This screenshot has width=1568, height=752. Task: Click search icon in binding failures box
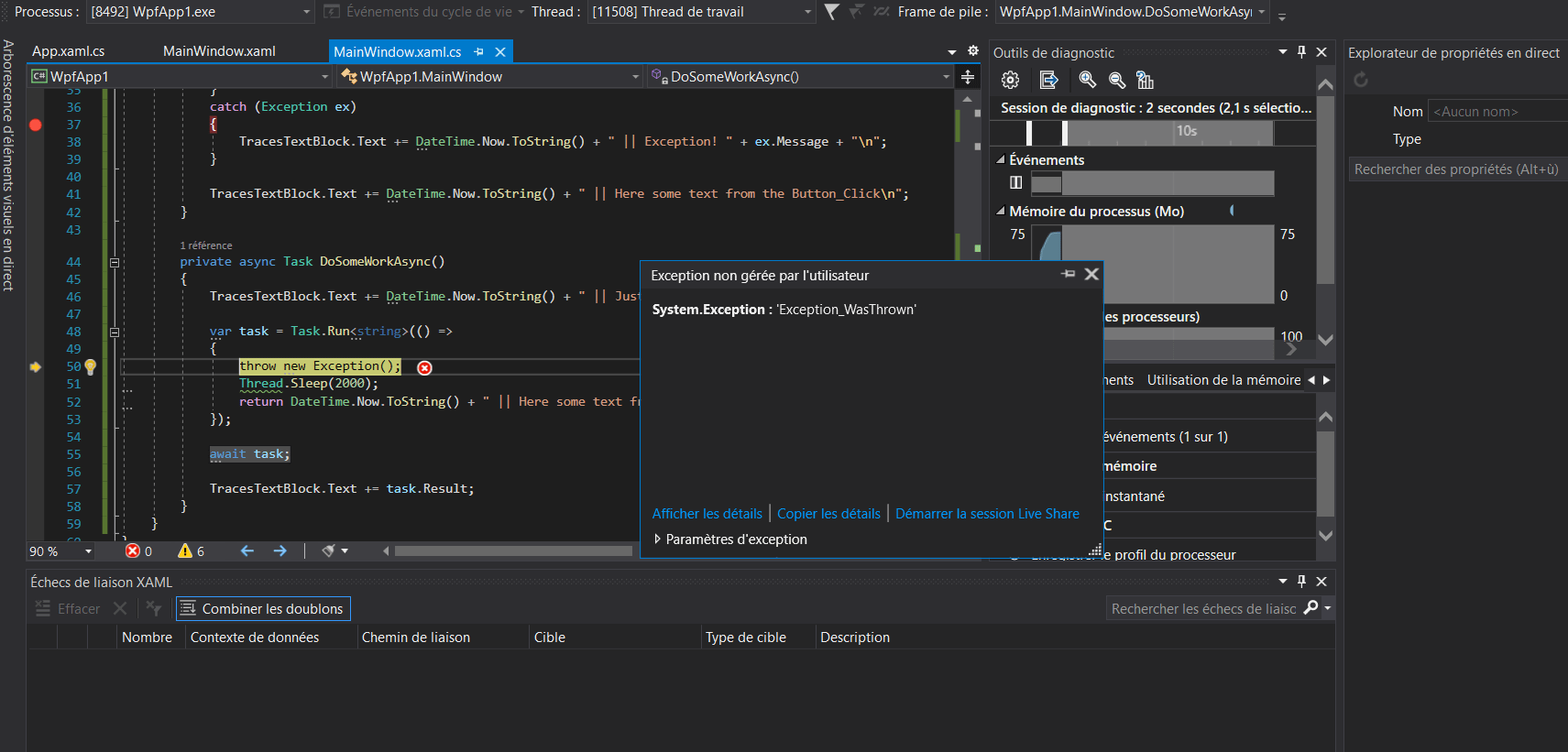(1310, 607)
